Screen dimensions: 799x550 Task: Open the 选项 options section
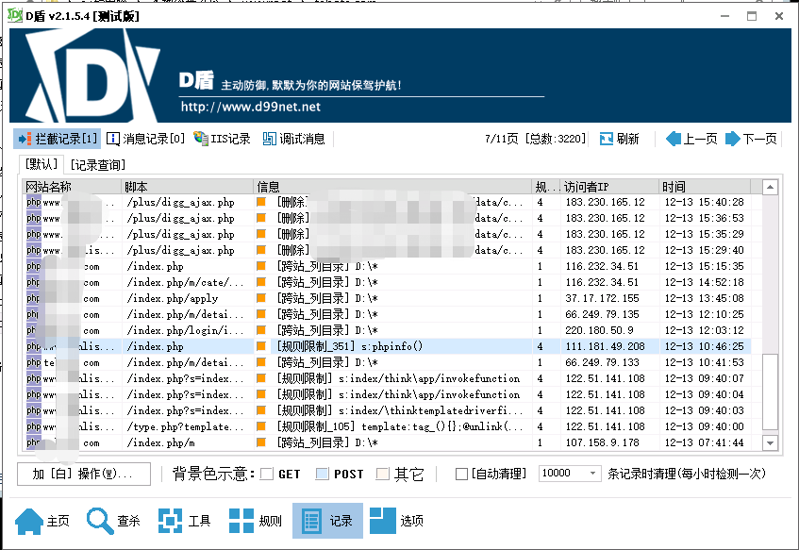(x=397, y=520)
